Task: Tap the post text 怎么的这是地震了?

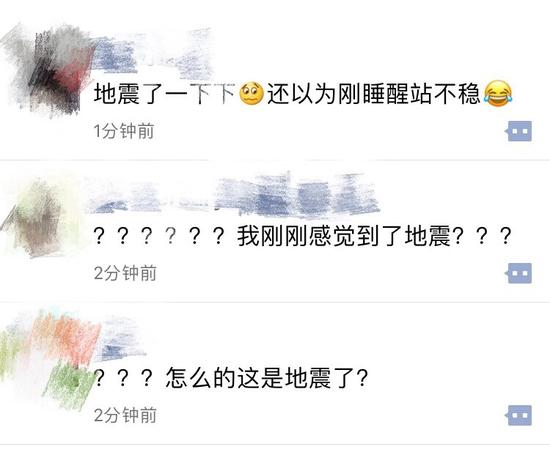Action: (x=267, y=378)
